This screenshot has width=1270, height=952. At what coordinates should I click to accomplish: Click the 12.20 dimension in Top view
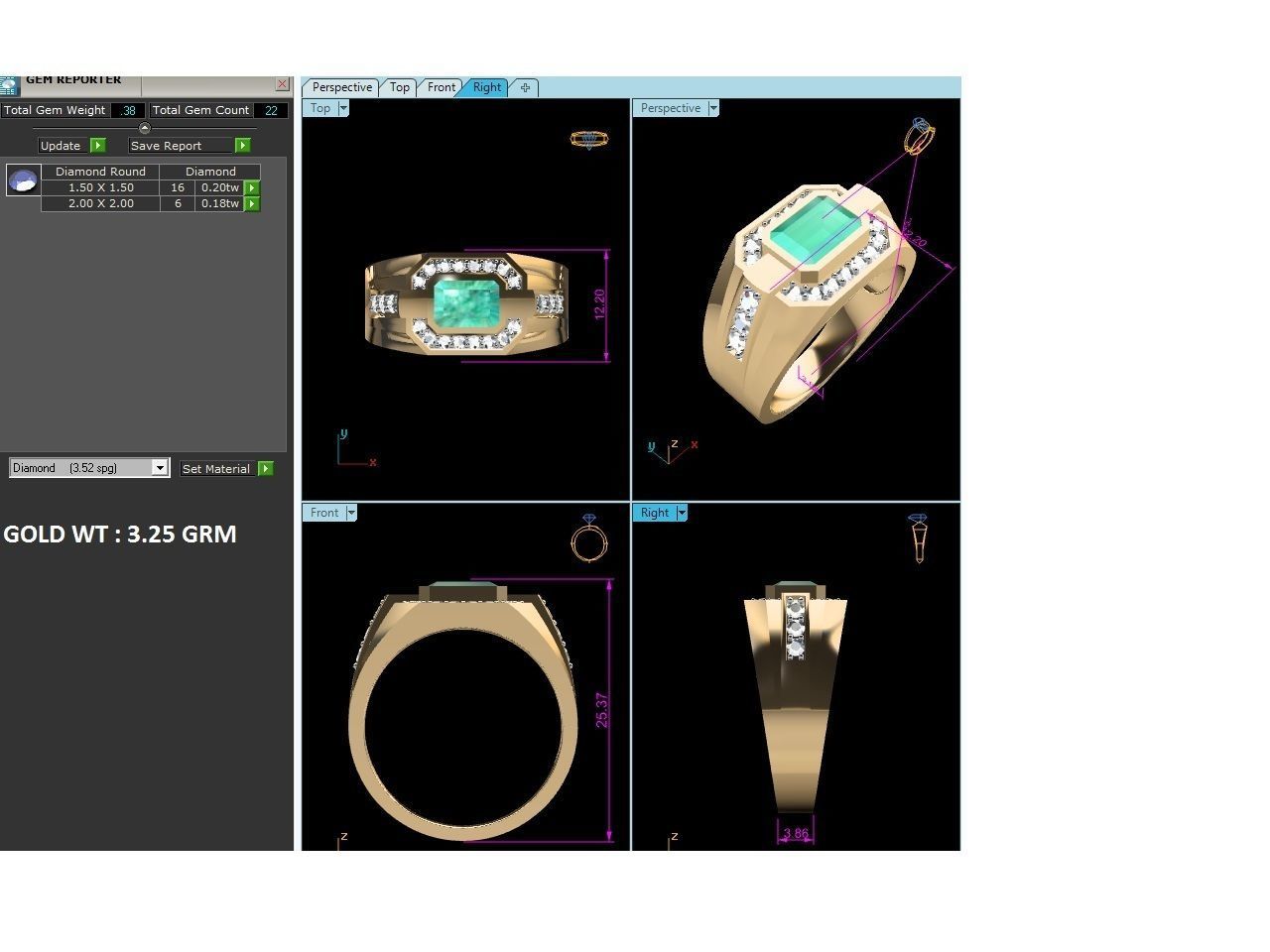[x=599, y=303]
